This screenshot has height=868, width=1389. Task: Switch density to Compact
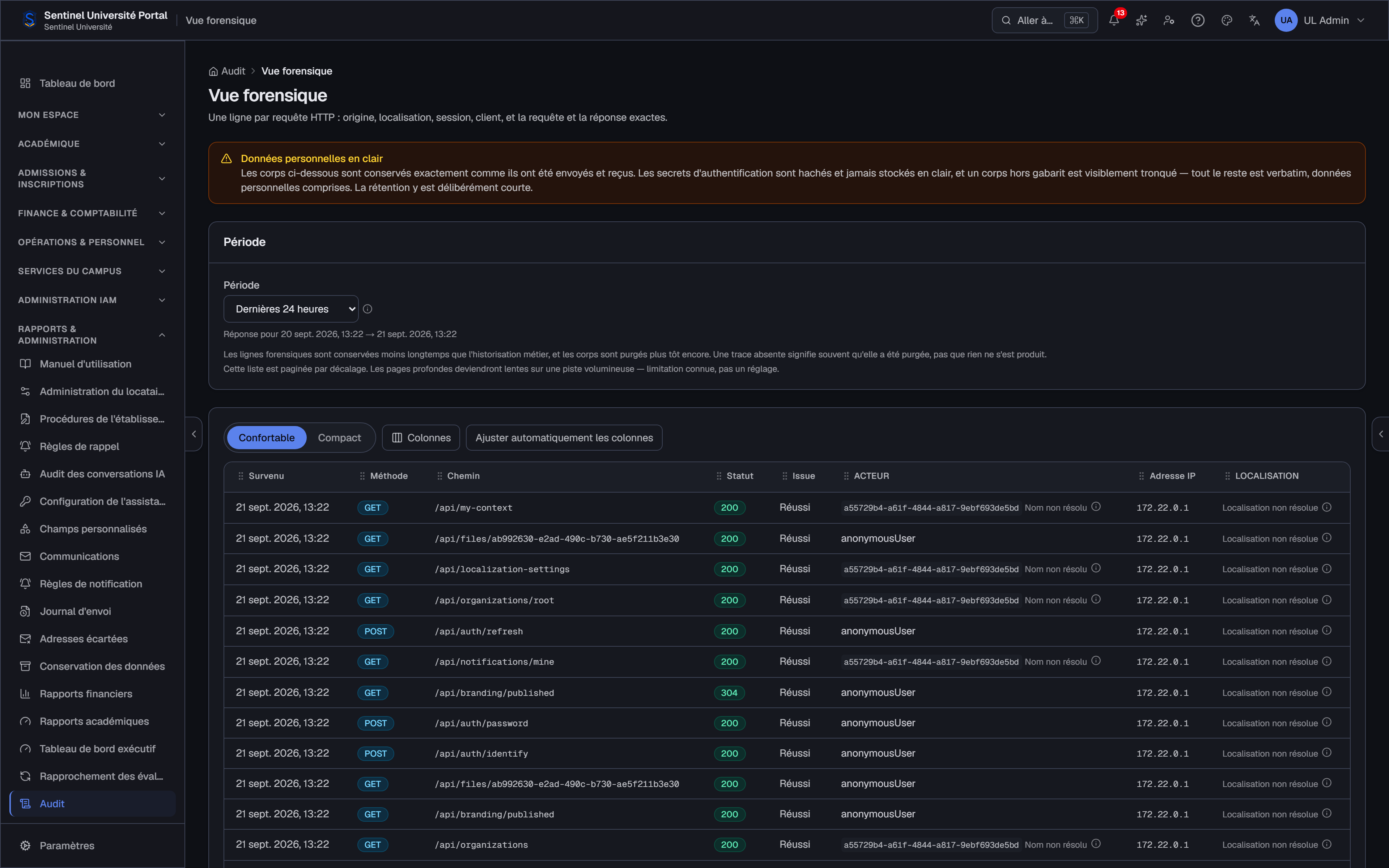(x=339, y=438)
